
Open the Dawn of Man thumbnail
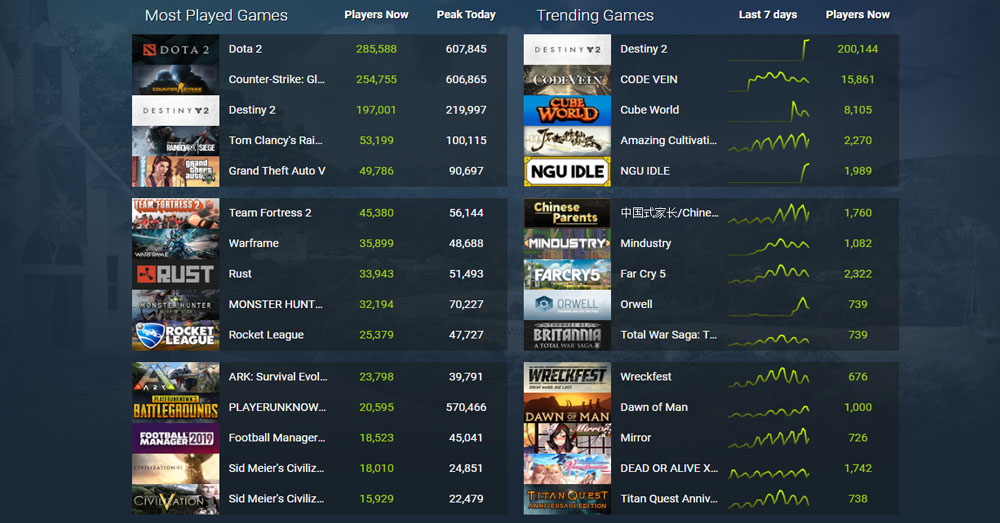[x=567, y=408]
